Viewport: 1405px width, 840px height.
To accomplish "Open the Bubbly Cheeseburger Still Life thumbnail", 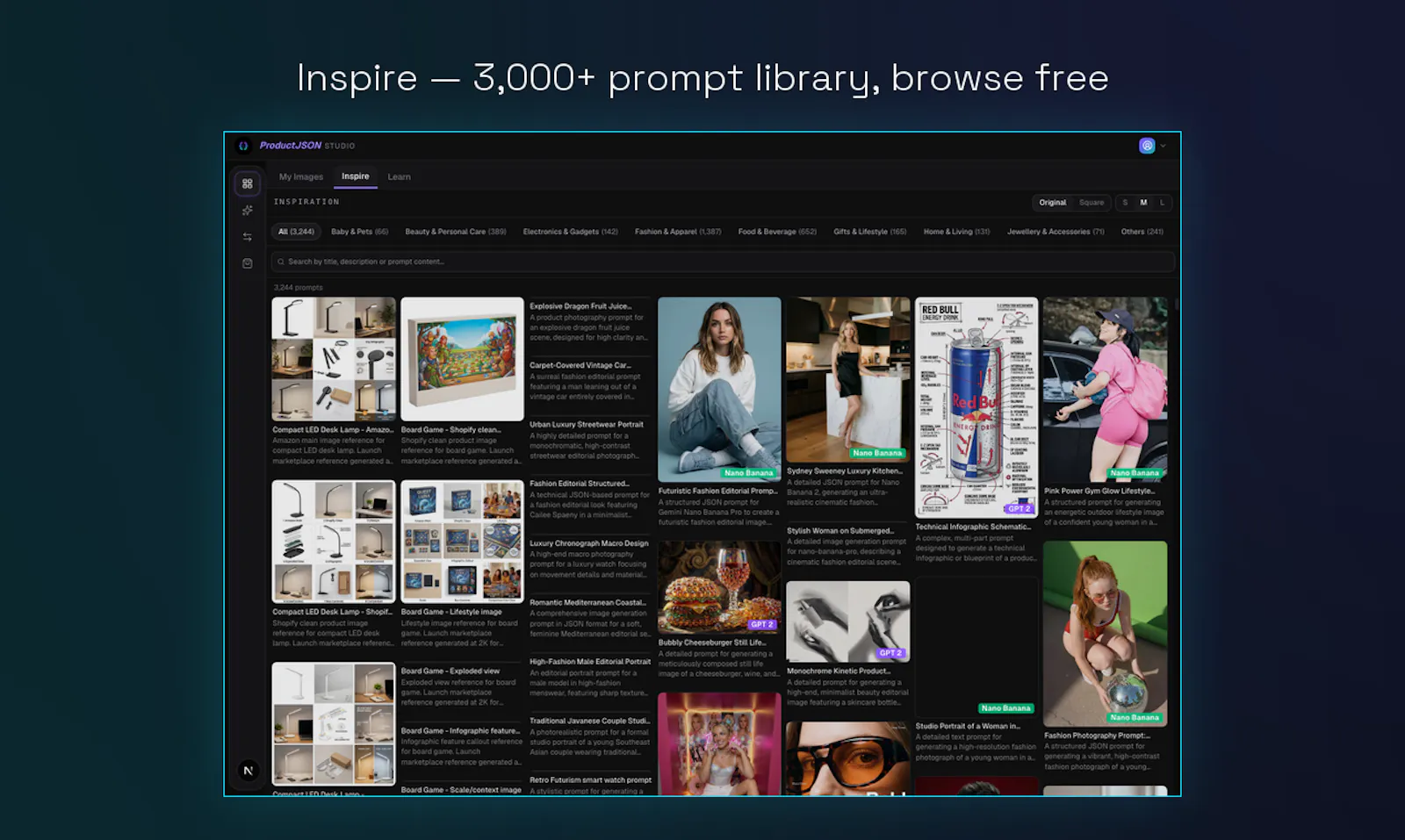I will click(x=719, y=587).
